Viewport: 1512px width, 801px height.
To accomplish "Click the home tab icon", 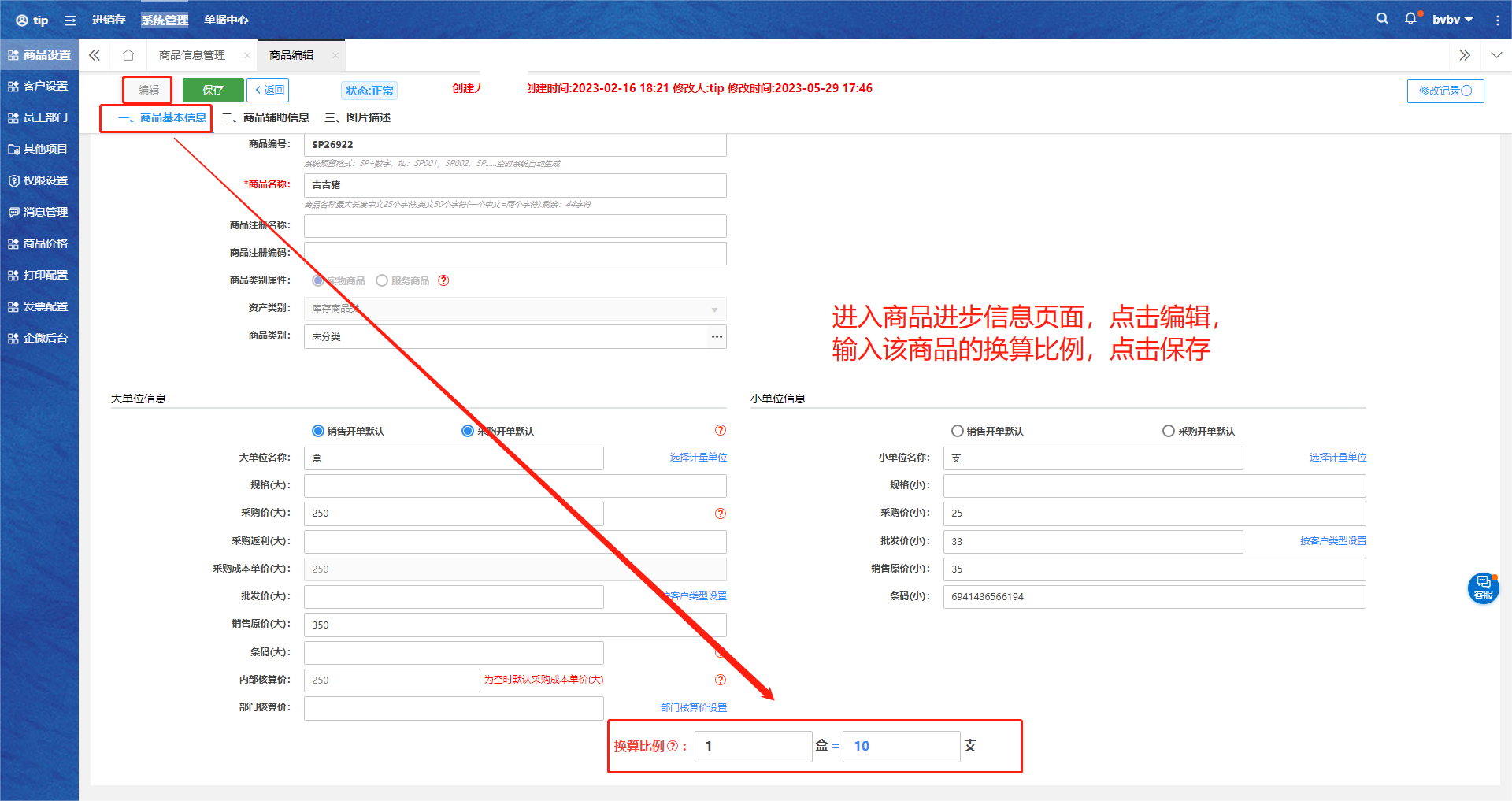I will point(128,55).
